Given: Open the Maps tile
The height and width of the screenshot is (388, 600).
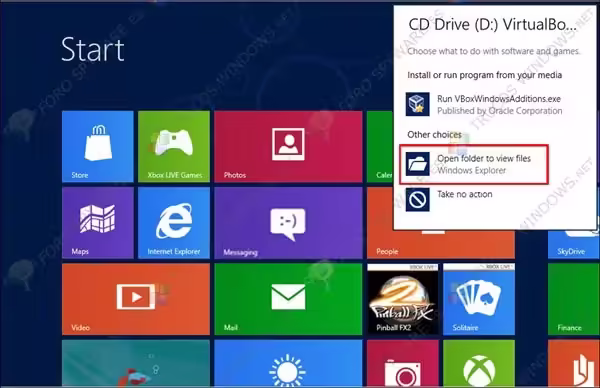Looking at the screenshot, I should point(98,223).
